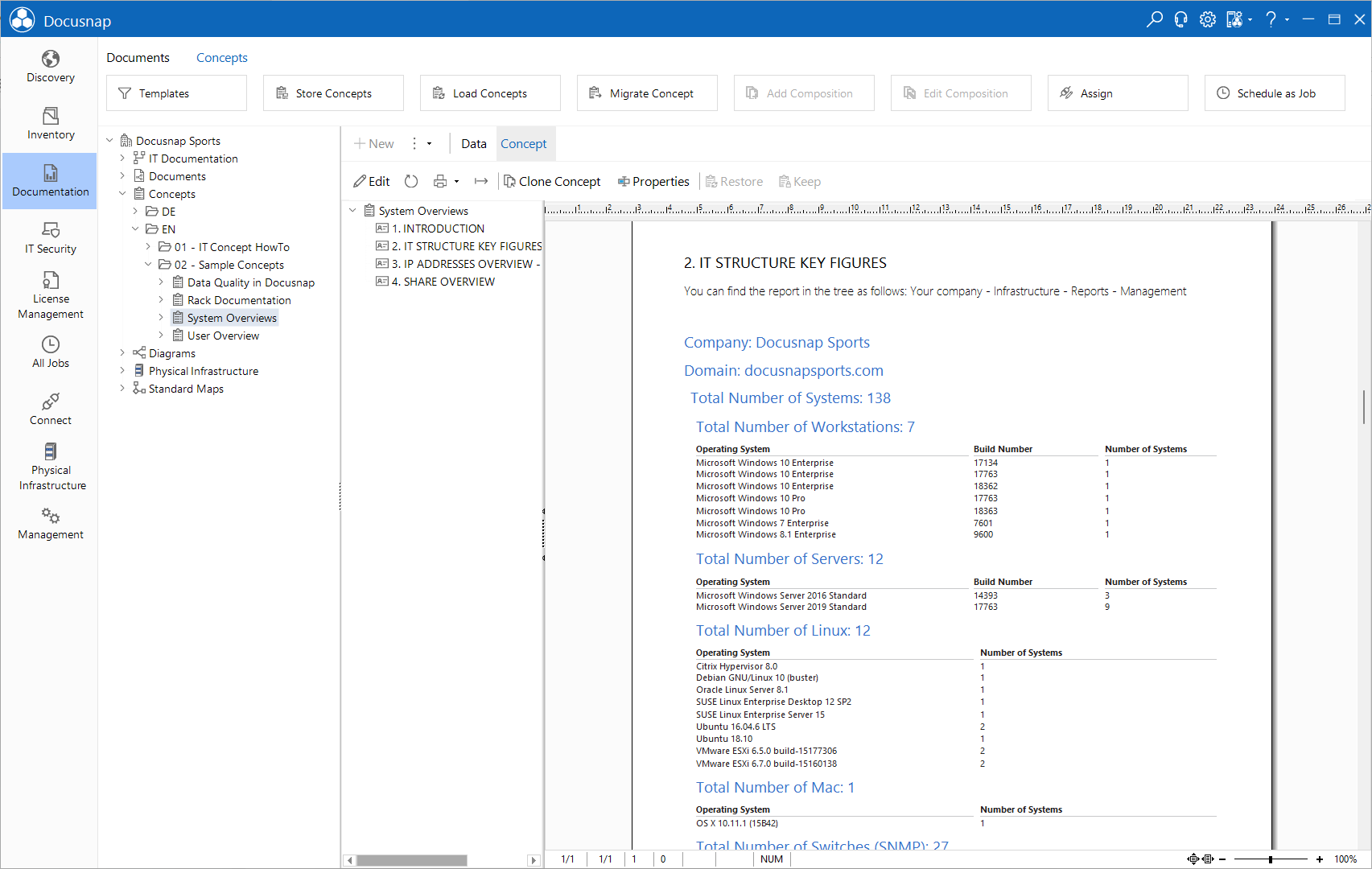The width and height of the screenshot is (1372, 869).
Task: Open concept Properties
Action: click(653, 182)
